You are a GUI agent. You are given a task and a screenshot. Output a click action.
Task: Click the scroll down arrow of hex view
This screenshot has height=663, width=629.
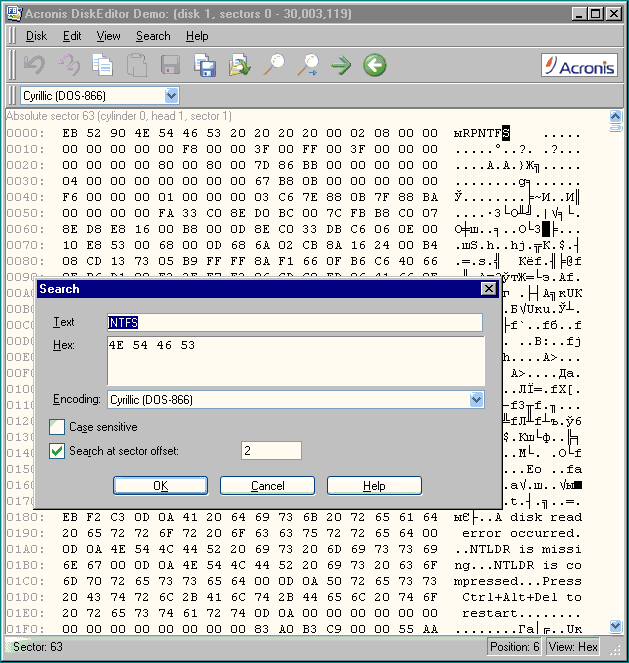click(x=615, y=626)
